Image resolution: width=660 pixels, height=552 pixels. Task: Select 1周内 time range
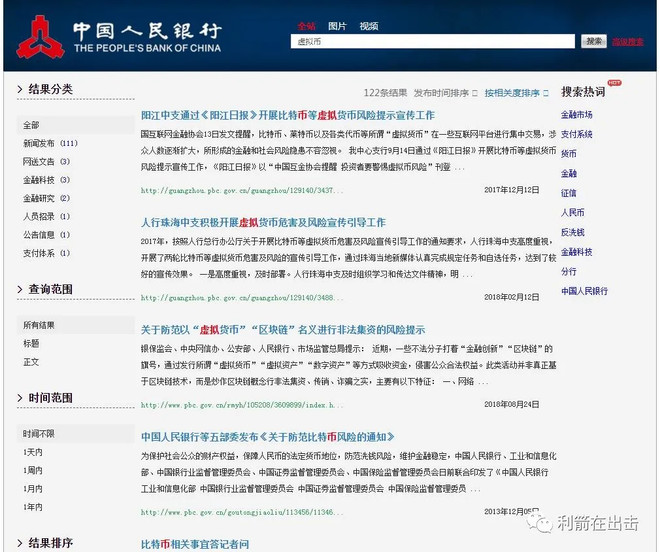[x=33, y=470]
